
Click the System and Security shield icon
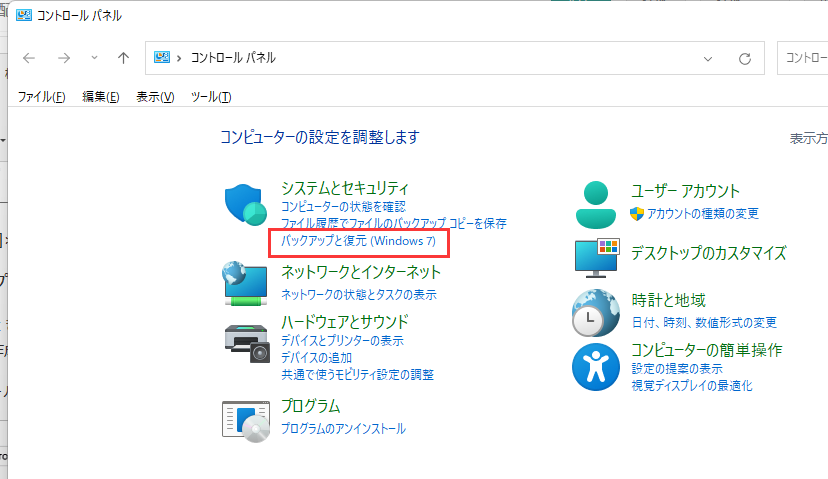(246, 204)
